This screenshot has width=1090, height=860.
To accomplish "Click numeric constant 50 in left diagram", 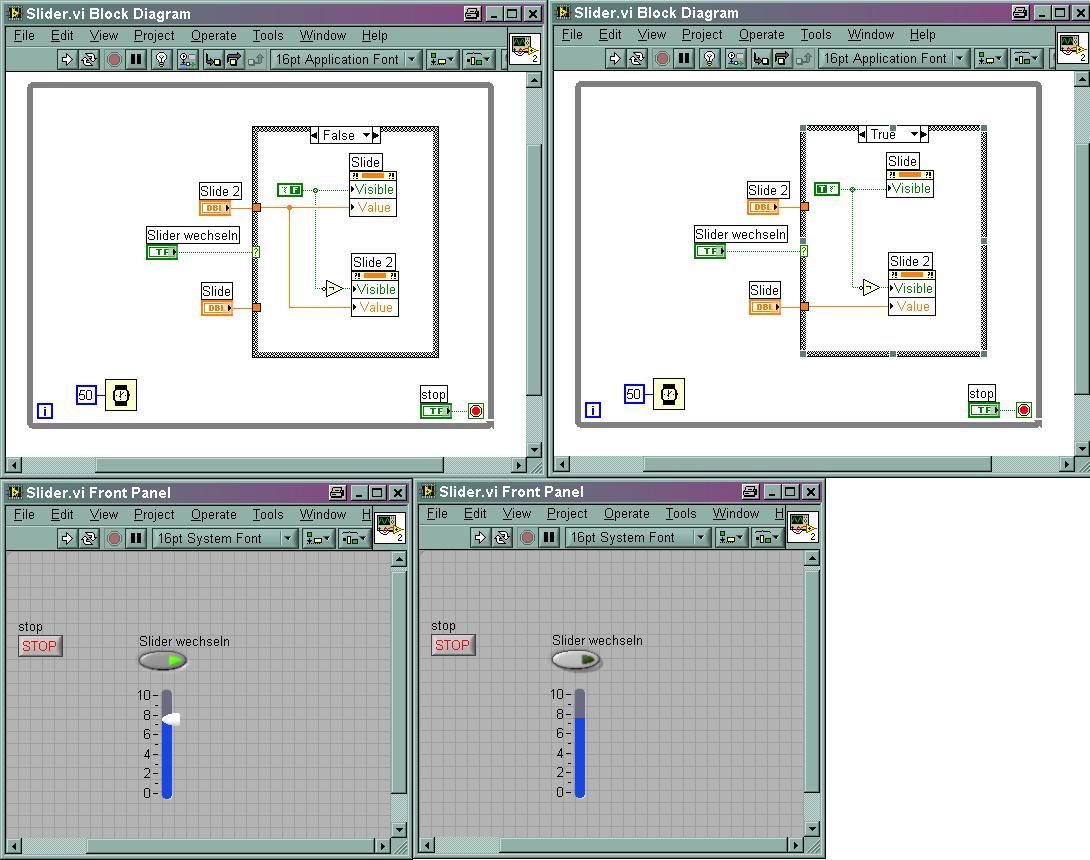I will [86, 395].
